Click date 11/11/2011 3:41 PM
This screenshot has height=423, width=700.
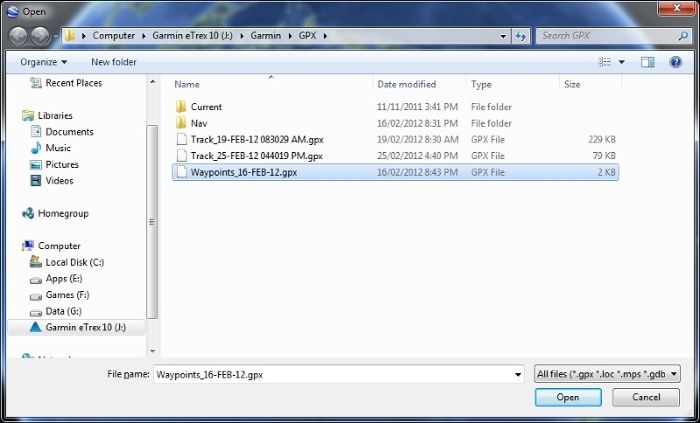pyautogui.click(x=417, y=107)
